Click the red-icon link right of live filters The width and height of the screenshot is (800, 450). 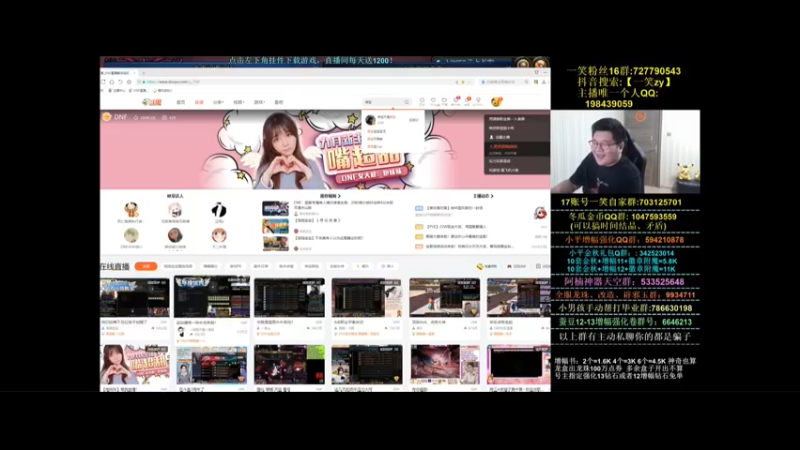516,266
